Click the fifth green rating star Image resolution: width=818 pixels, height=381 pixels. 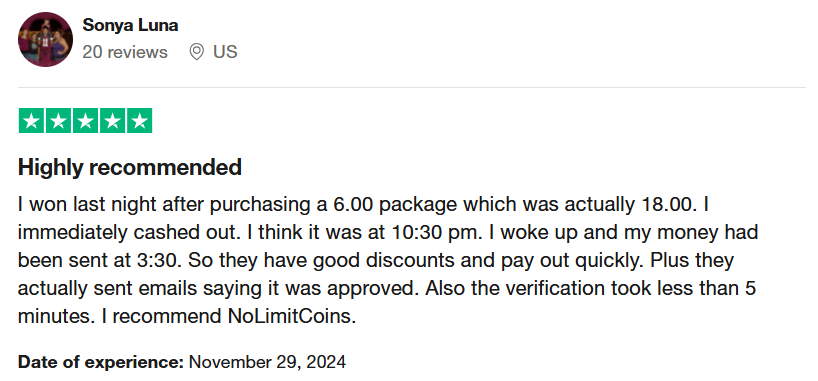tap(140, 121)
